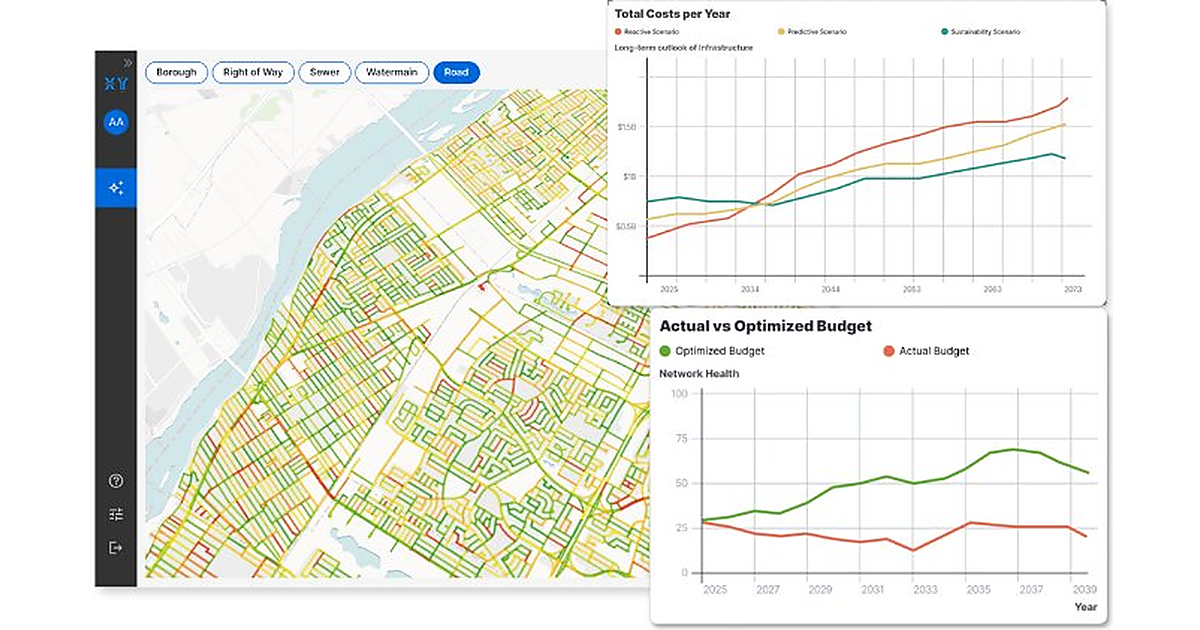This screenshot has width=1200, height=630.
Task: Click the Reactive Scenario legend dot
Action: coord(619,32)
